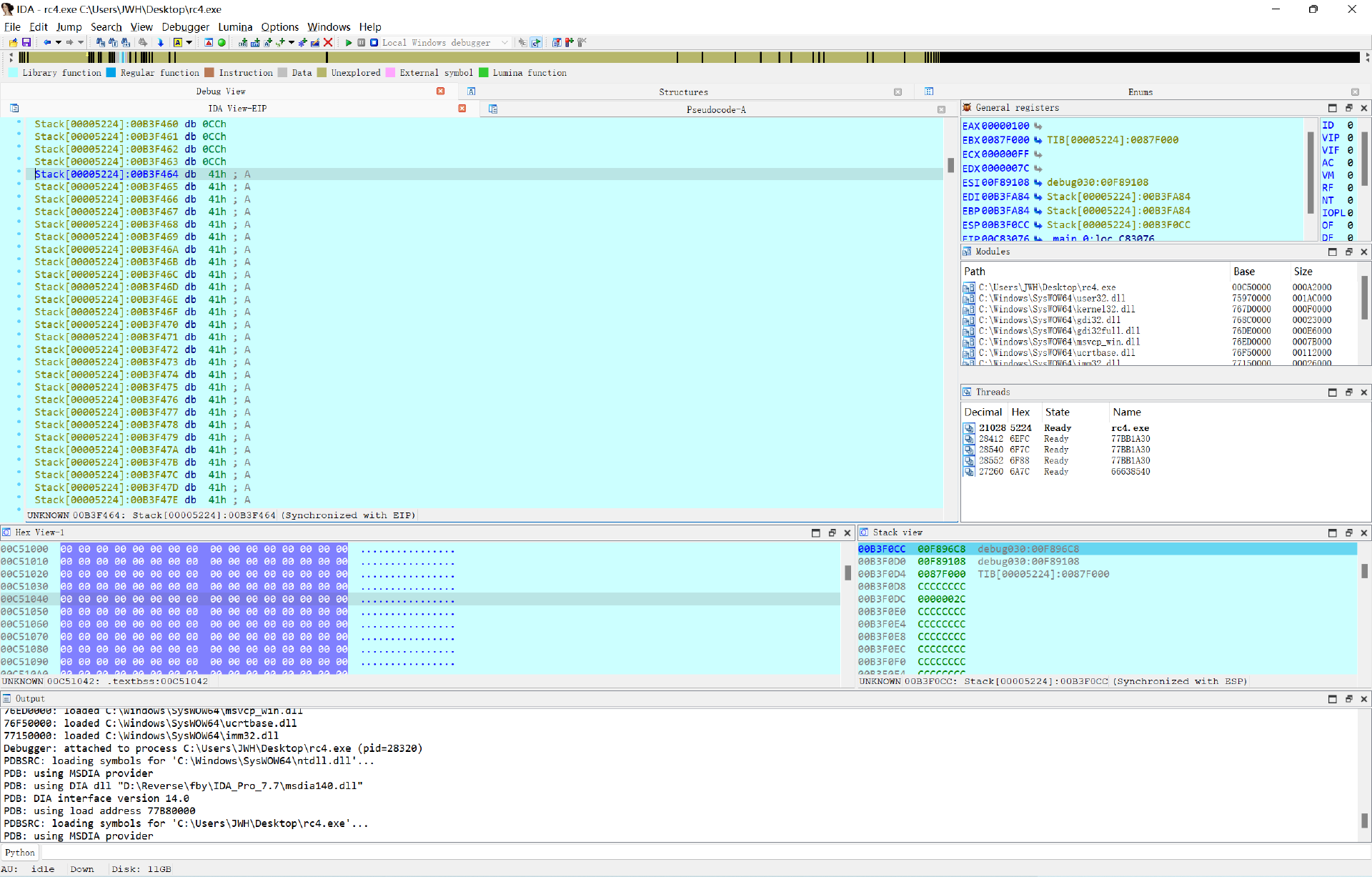Screen dimensions: 1372x877
Task: Select the EAX register value 00000100
Action: (1005, 126)
